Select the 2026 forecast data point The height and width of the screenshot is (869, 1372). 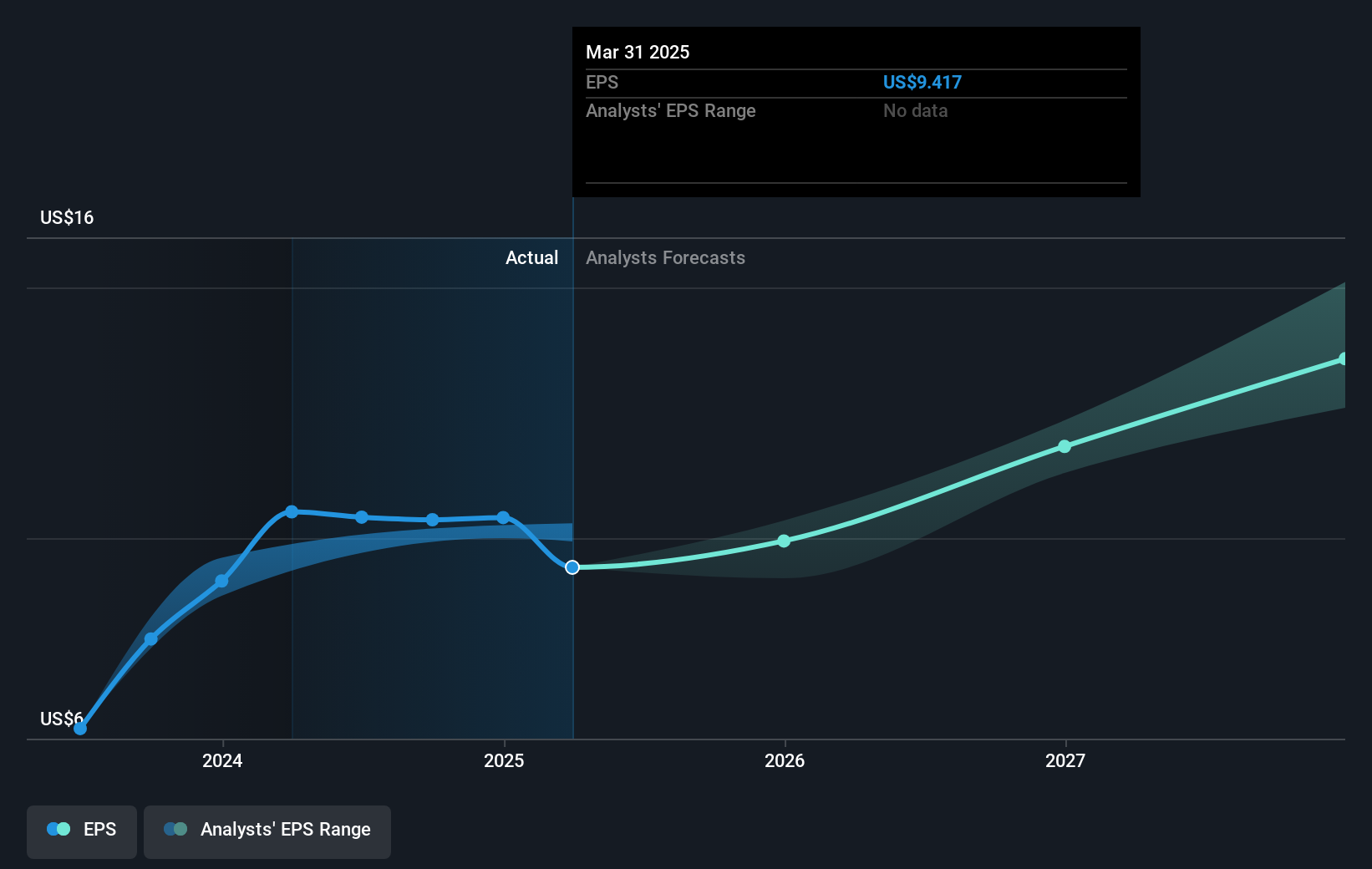tap(784, 541)
